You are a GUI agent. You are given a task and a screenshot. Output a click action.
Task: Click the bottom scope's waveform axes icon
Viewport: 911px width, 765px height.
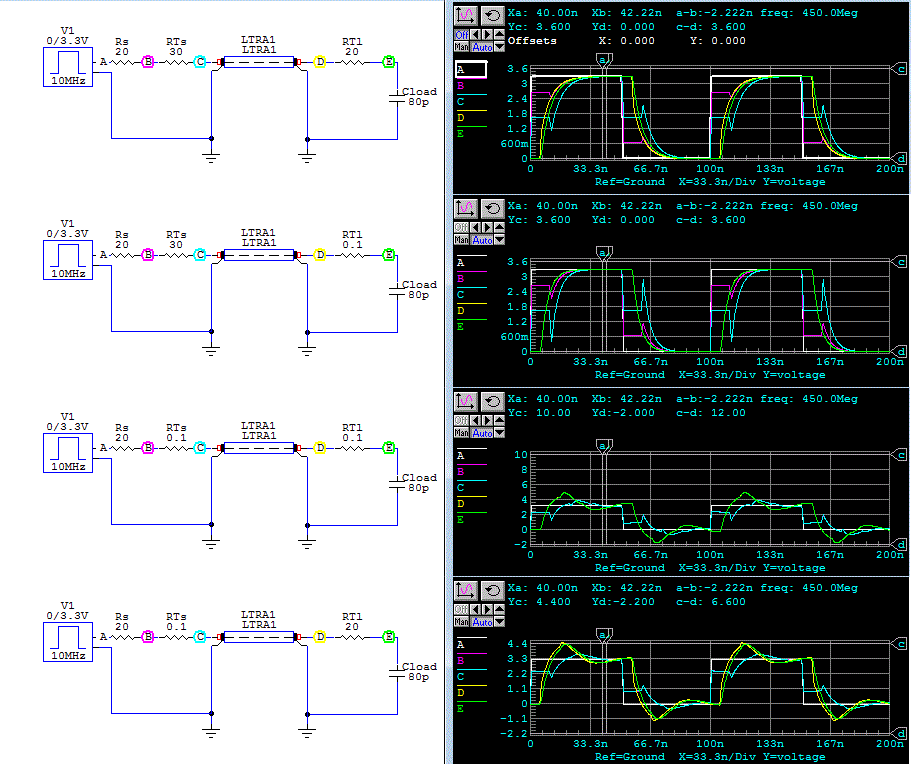pos(465,590)
